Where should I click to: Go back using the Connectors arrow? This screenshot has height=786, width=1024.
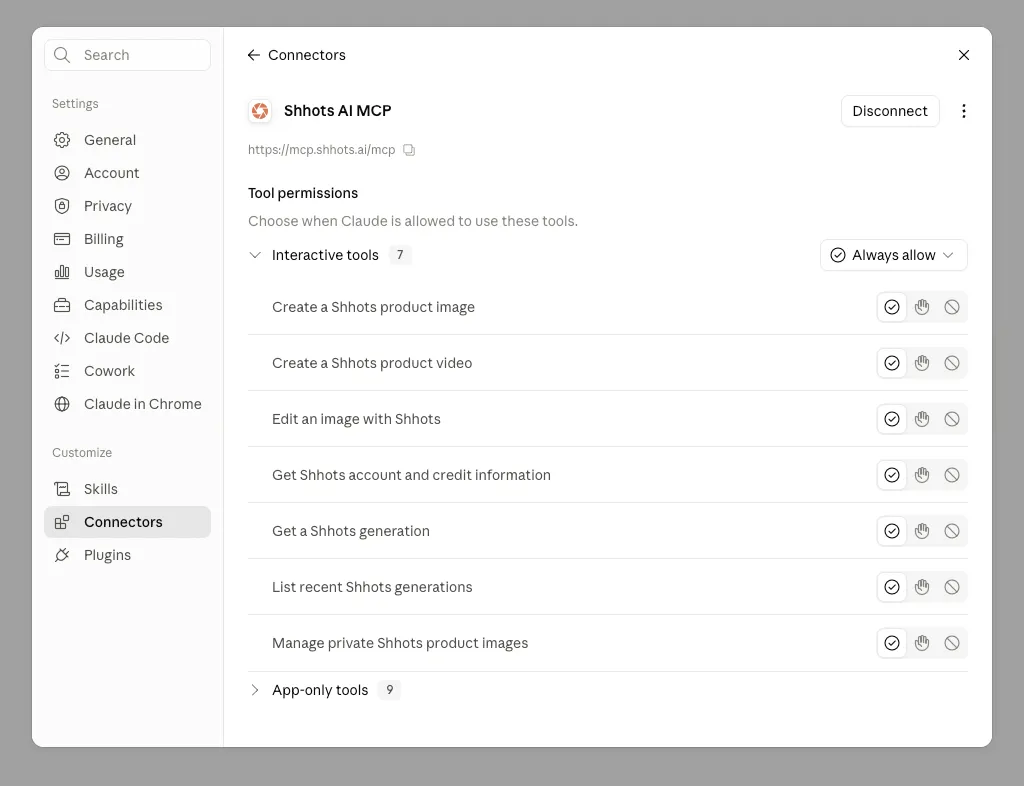click(x=254, y=55)
